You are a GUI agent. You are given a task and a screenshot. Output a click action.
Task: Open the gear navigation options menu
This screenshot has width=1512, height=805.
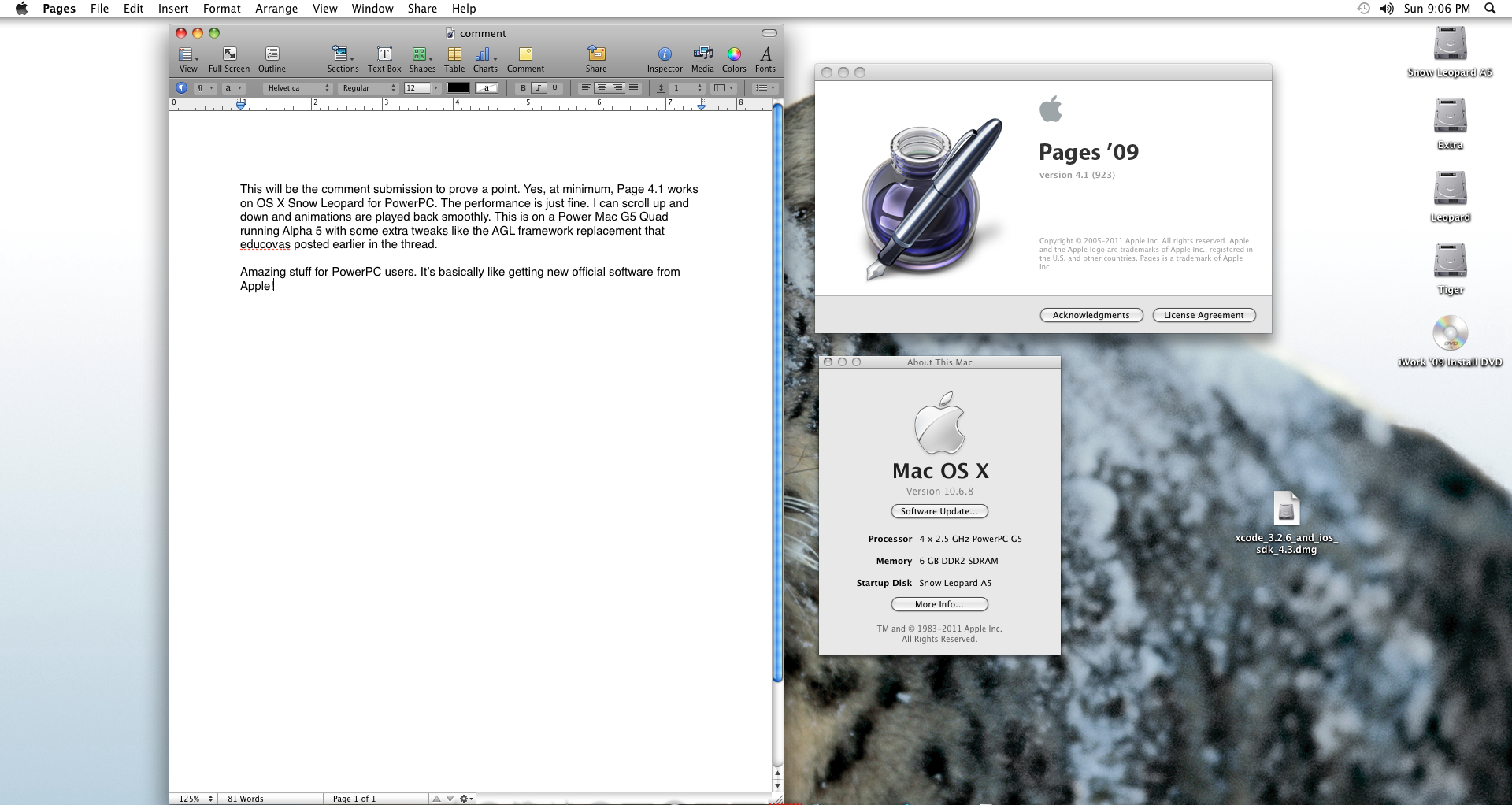click(x=466, y=799)
